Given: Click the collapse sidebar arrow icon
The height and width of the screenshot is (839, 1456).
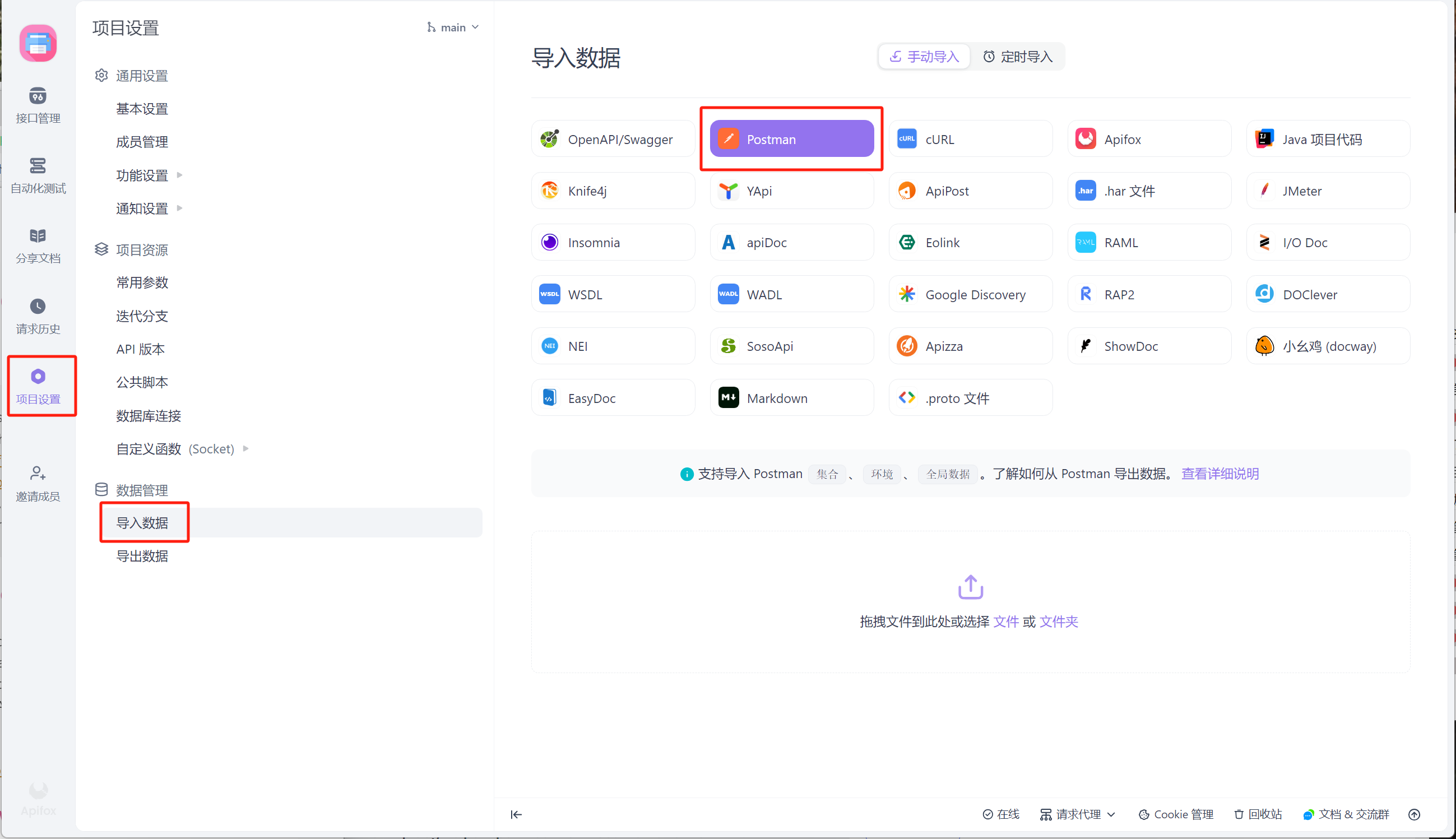Looking at the screenshot, I should (x=516, y=814).
